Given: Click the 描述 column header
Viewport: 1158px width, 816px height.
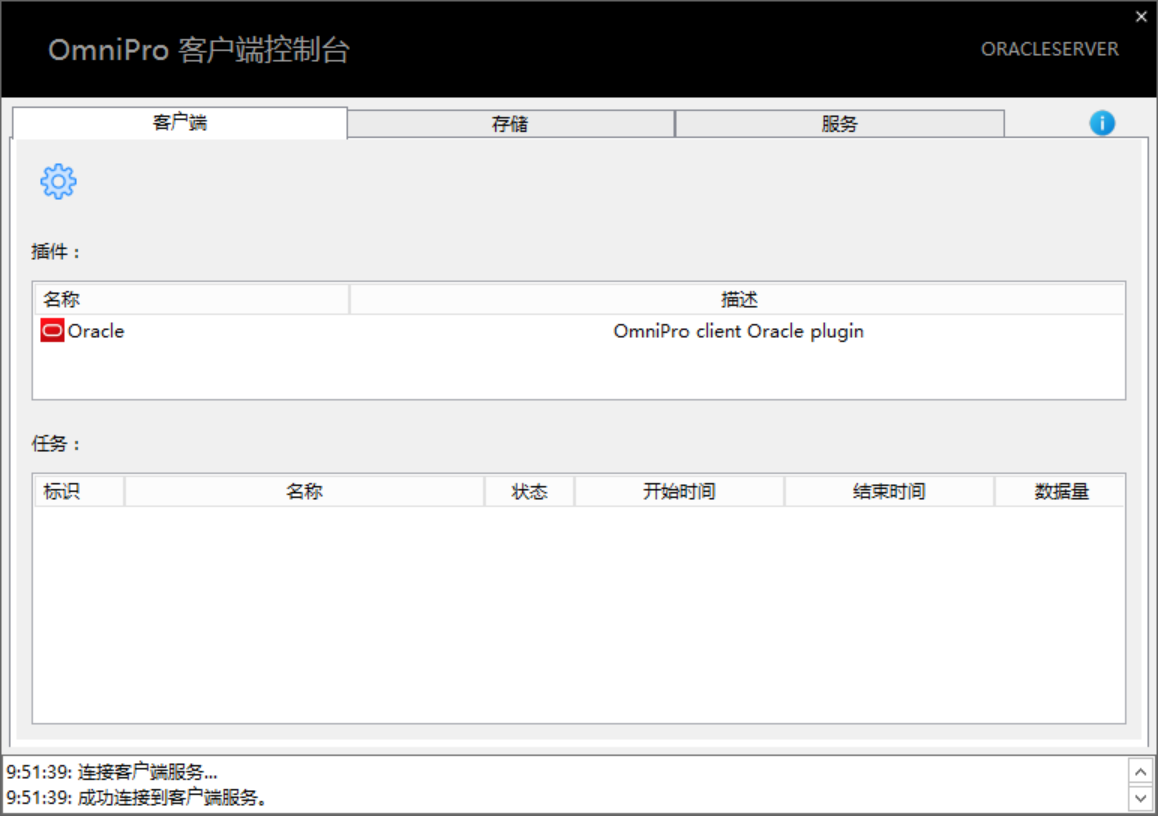Looking at the screenshot, I should click(x=738, y=300).
